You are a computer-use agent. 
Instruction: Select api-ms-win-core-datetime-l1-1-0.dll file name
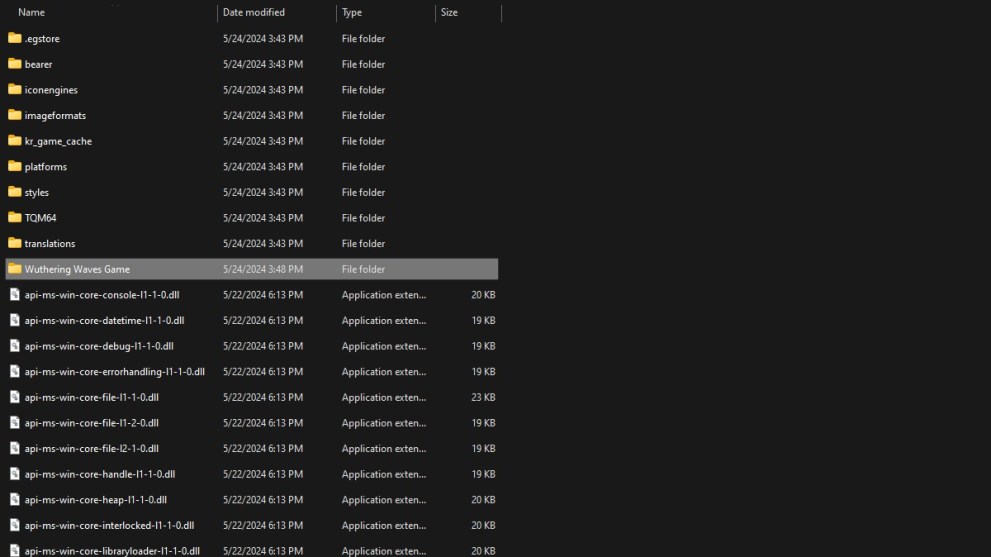pyautogui.click(x=104, y=321)
